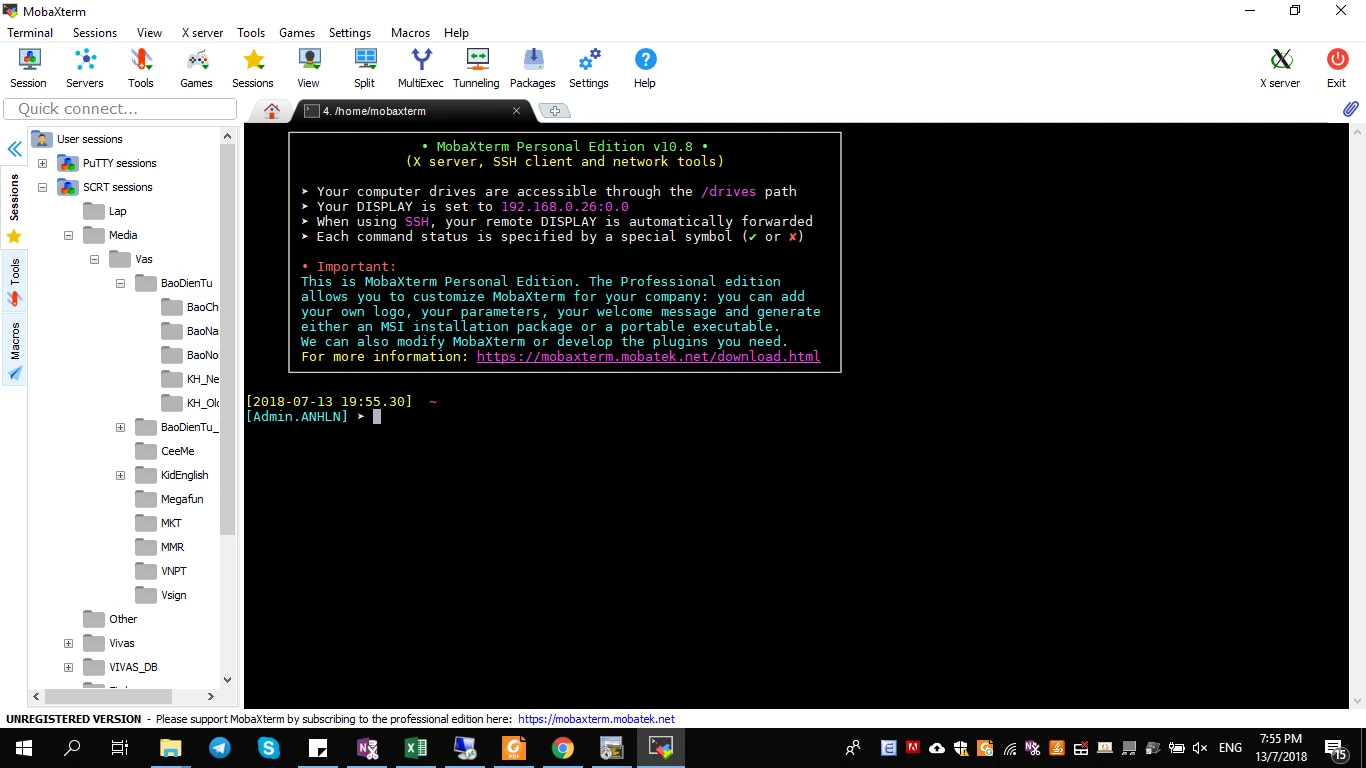Open the Terminal menu

coord(30,33)
